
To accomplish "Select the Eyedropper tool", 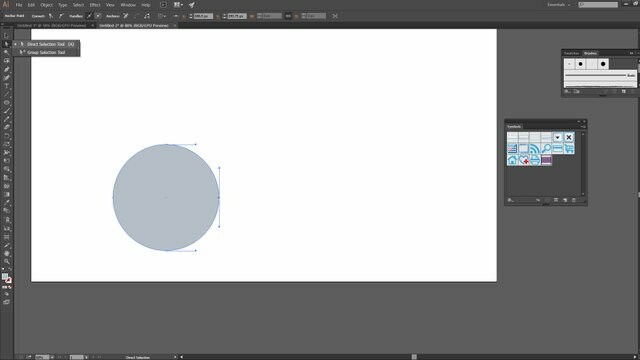I will pyautogui.click(x=6, y=203).
